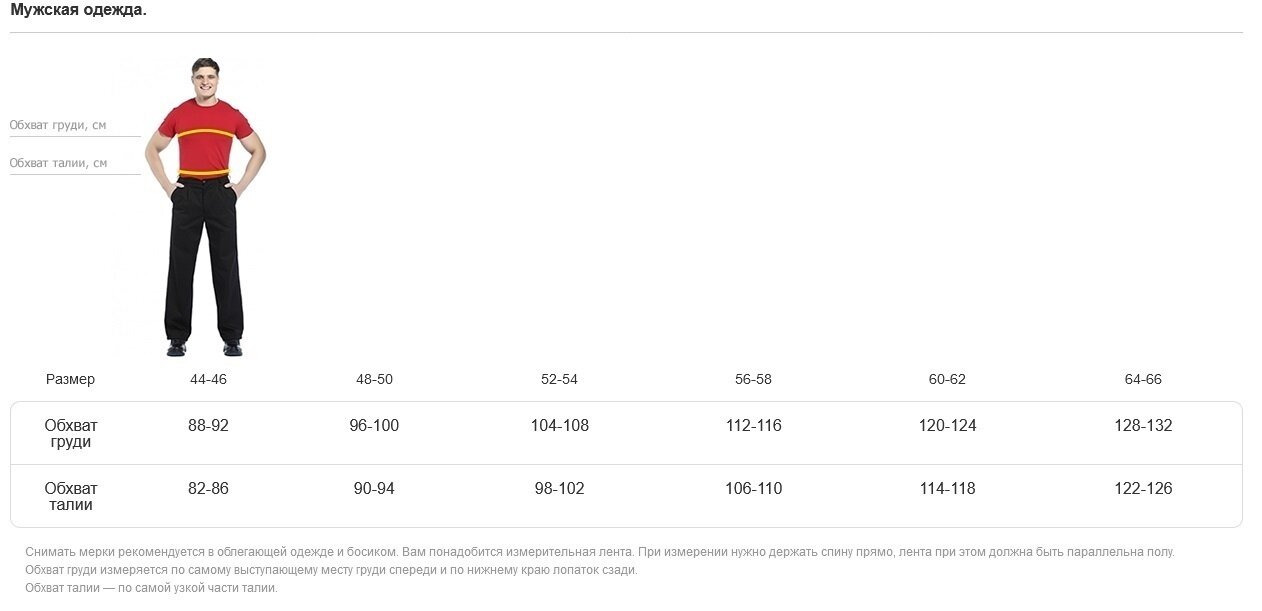Click the 'Обхват груди, см' label beside photo

tap(58, 125)
